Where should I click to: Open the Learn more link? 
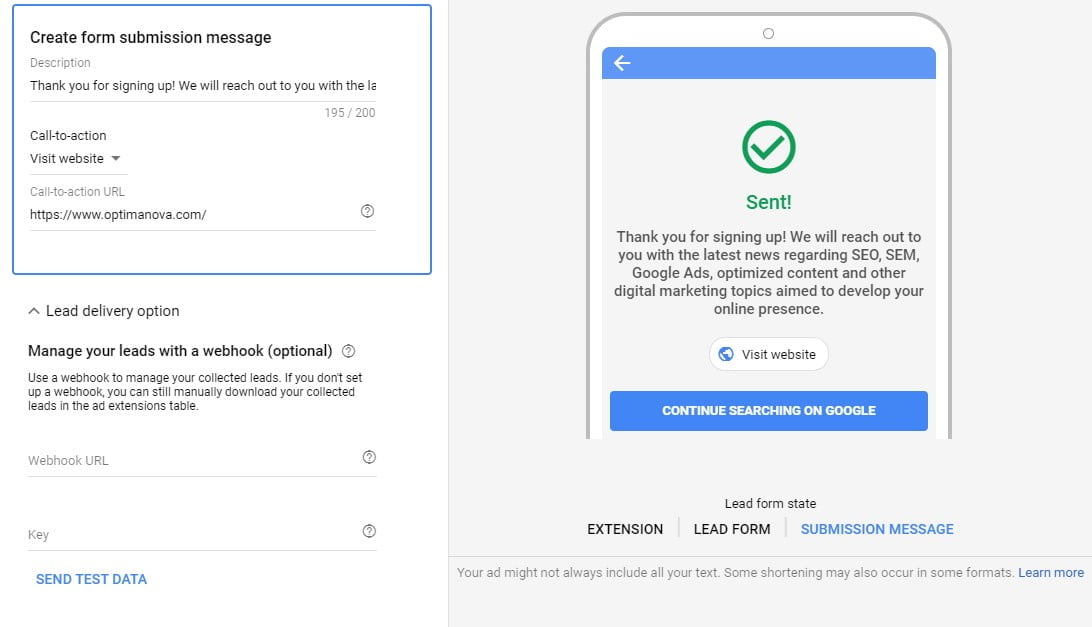coord(1051,573)
